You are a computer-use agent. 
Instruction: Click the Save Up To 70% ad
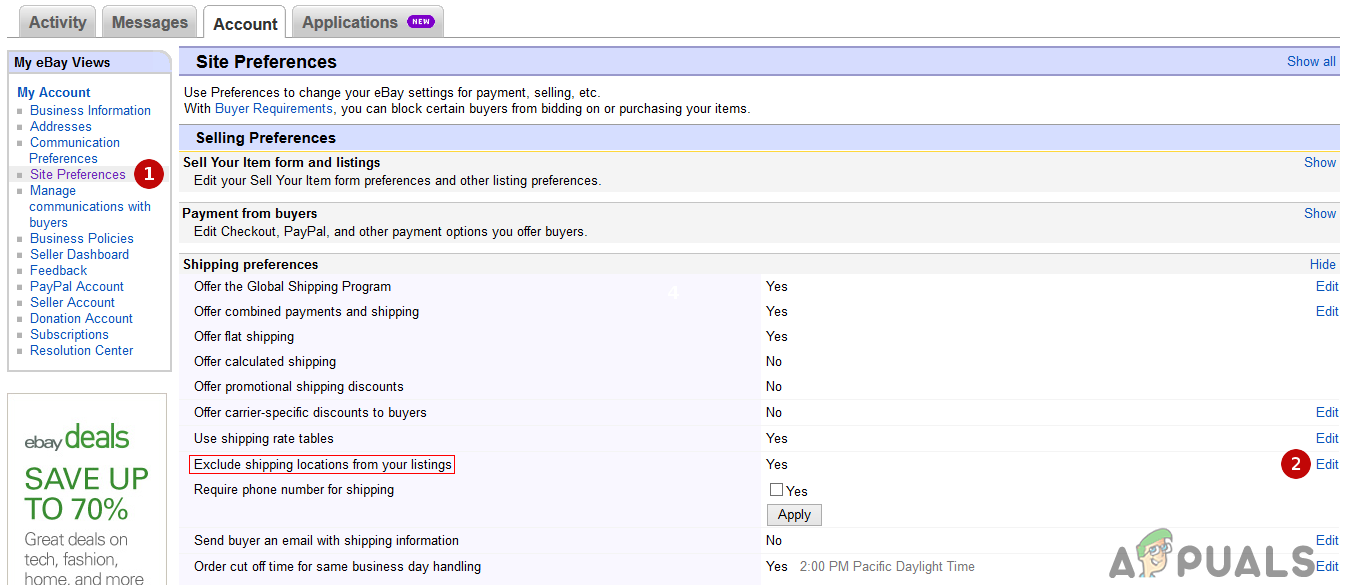tap(86, 494)
